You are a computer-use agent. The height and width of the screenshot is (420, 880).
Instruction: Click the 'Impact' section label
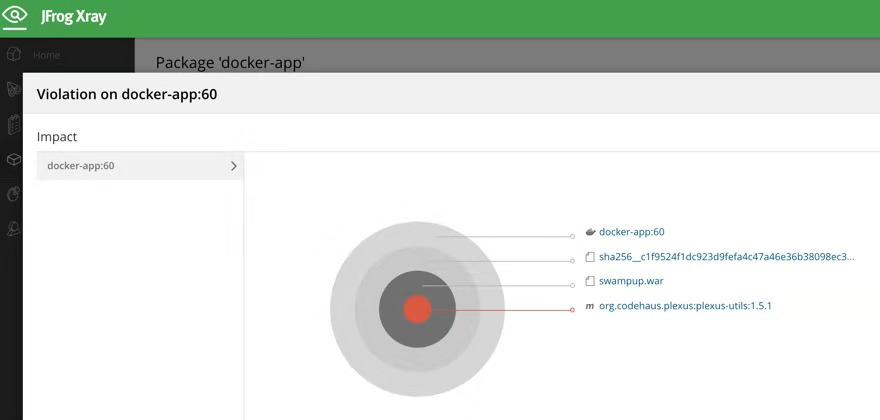(x=57, y=136)
